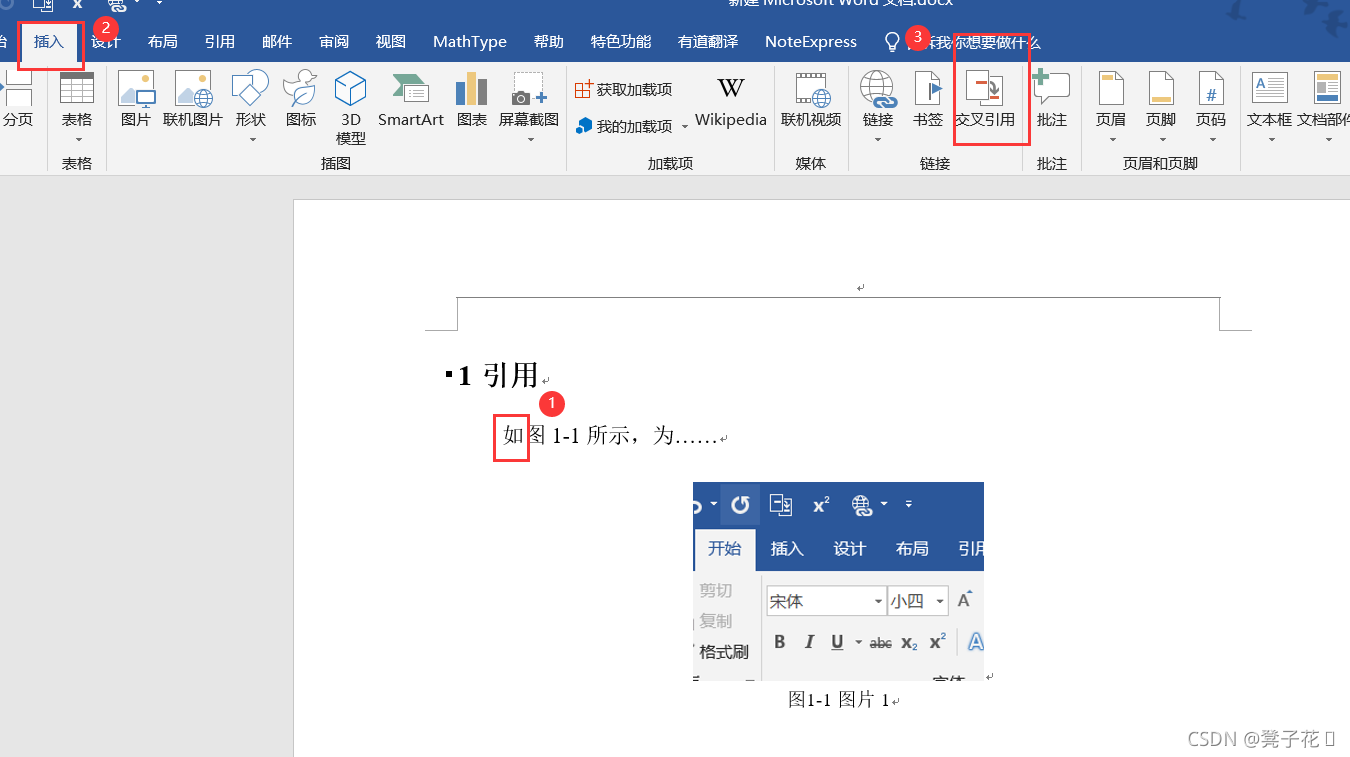Open the 审阅 review tab
The height and width of the screenshot is (757, 1350).
point(334,42)
